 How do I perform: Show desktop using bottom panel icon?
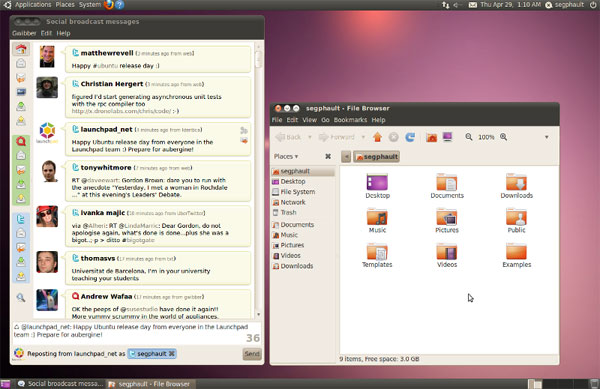(x=5, y=384)
